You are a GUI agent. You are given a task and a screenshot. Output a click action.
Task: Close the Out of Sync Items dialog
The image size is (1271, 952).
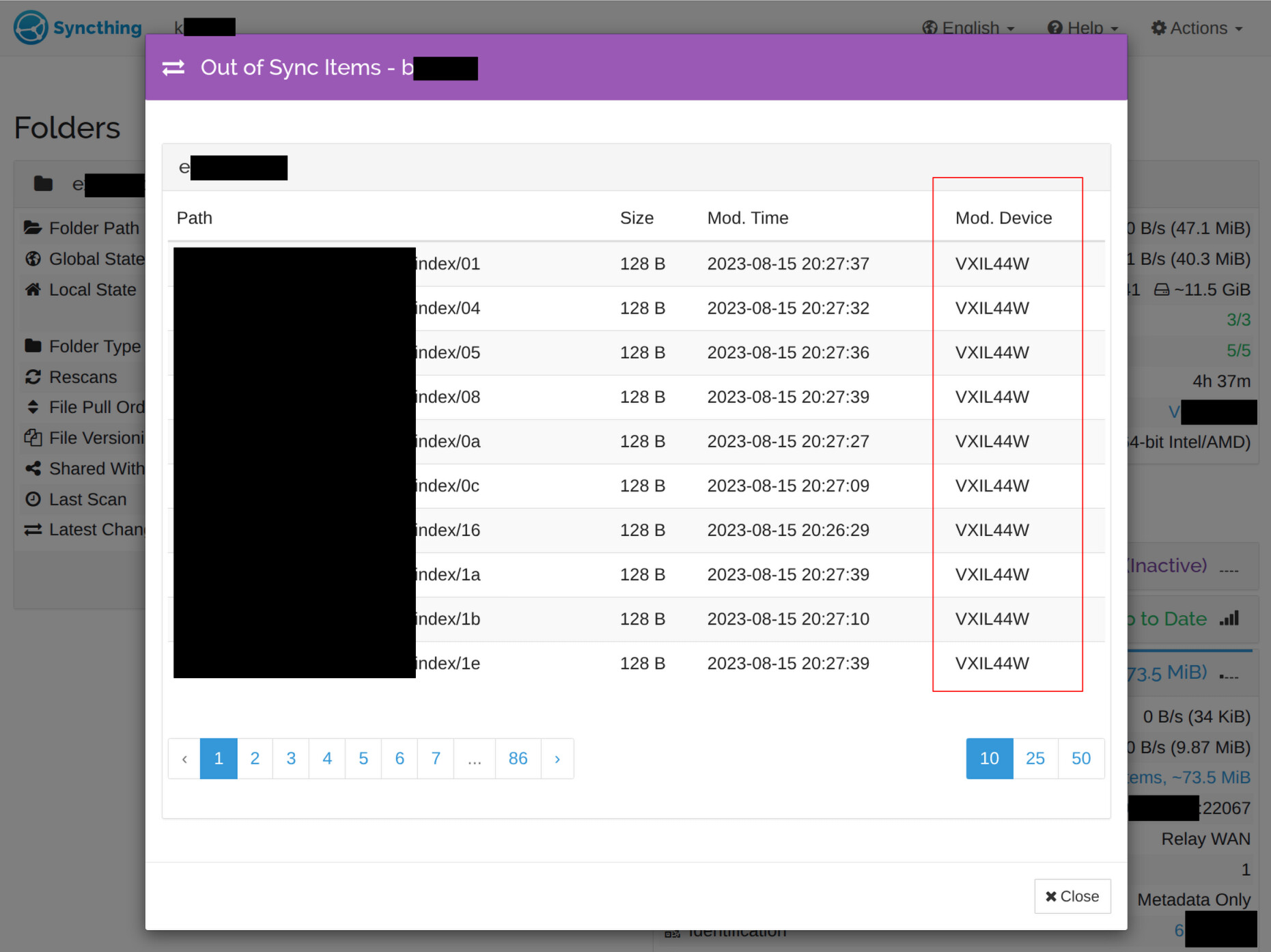click(x=1072, y=896)
